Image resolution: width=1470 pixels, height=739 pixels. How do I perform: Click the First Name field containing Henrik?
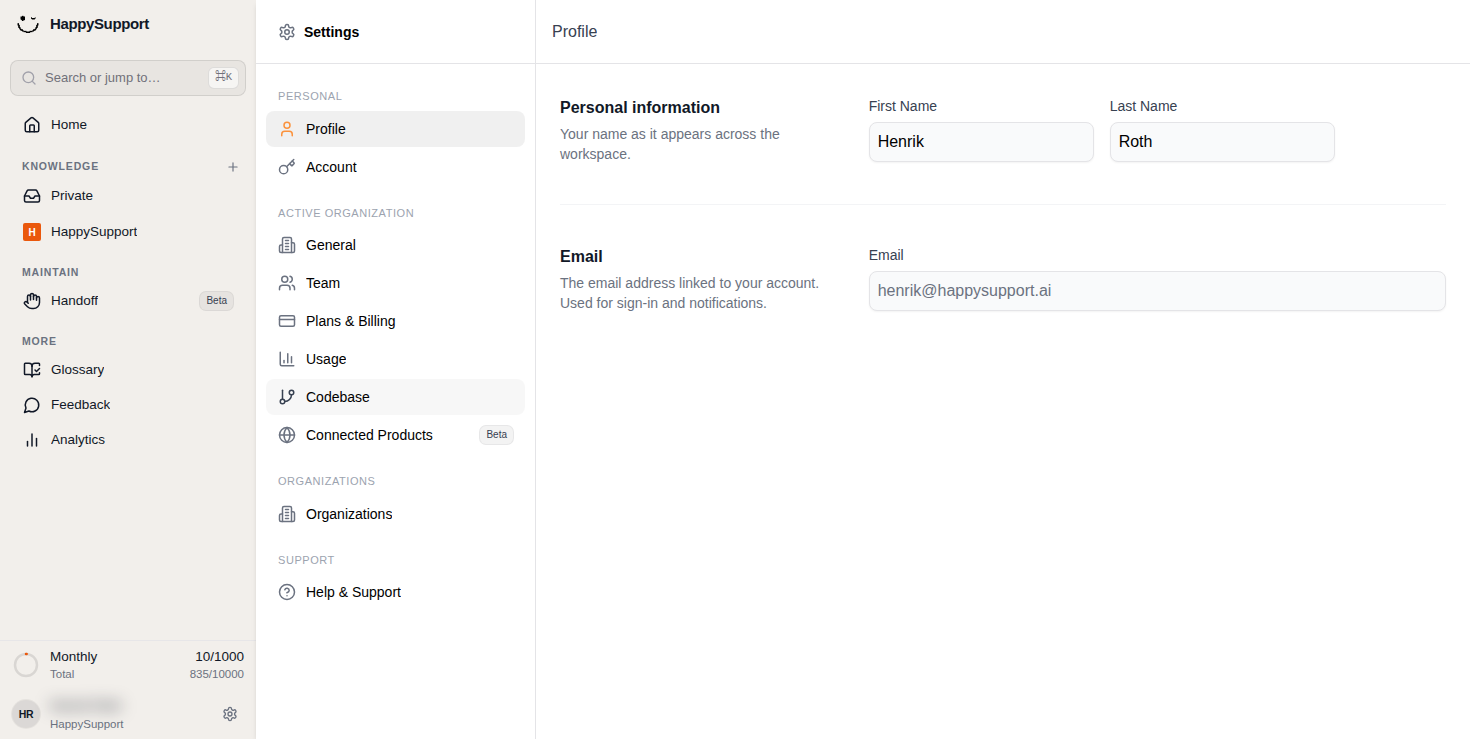[981, 142]
